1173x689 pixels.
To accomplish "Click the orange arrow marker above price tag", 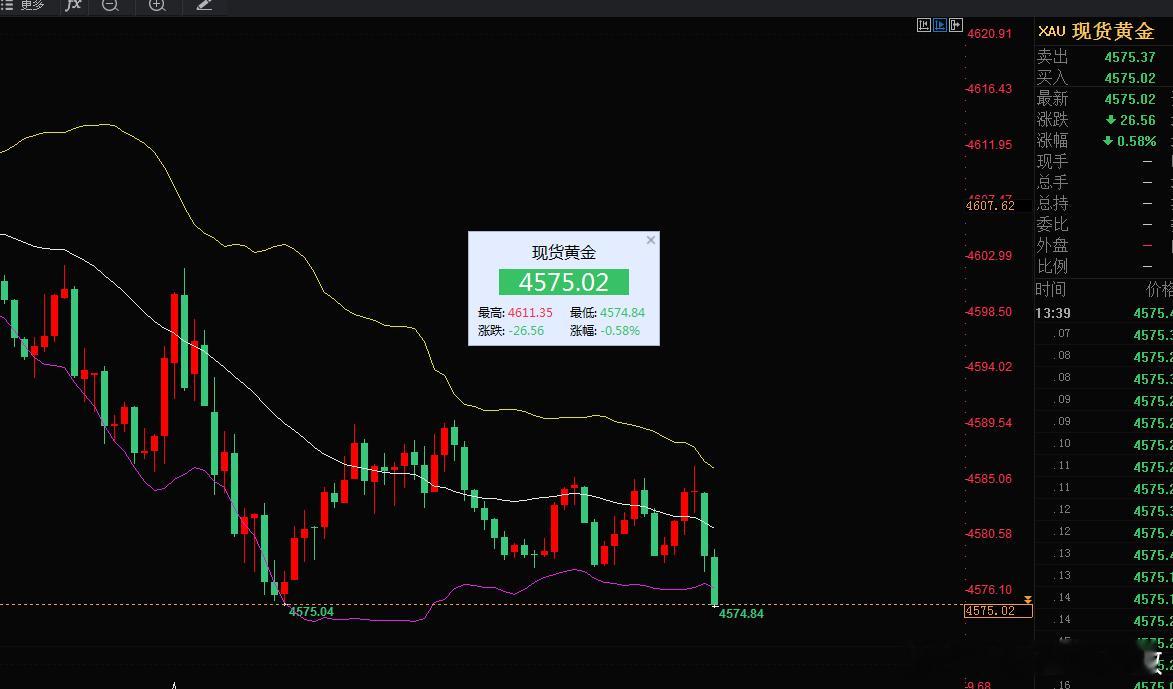I will click(x=1028, y=601).
